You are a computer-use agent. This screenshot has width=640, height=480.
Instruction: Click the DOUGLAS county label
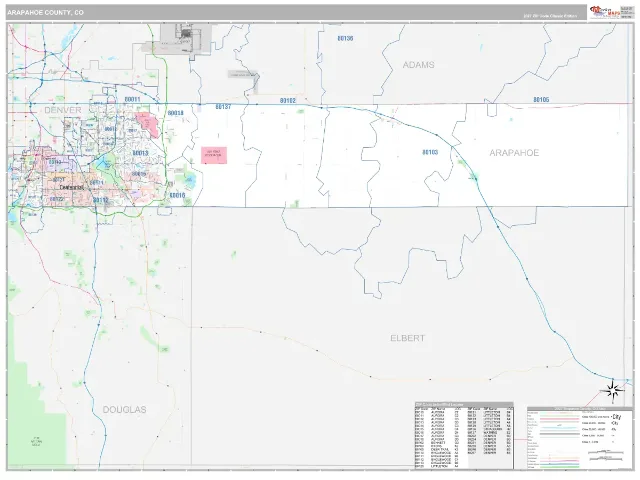124,409
